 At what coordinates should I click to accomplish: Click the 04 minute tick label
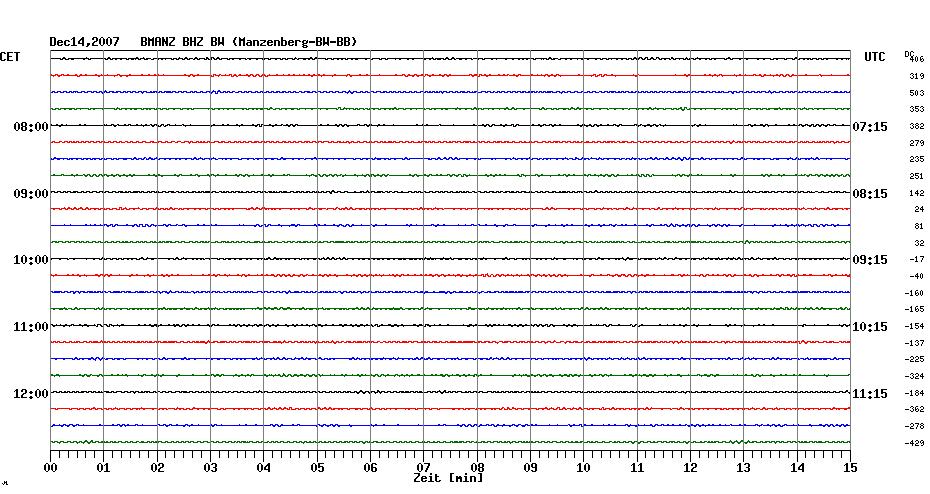point(264,468)
